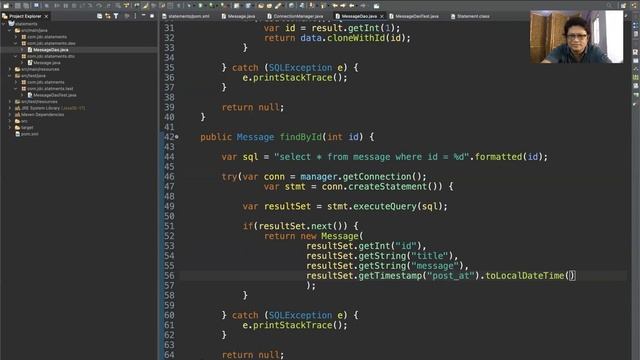Screen dimensions: 640x360
Task: Click the Back navigation arrow in the toolbar
Action: [351, 6]
